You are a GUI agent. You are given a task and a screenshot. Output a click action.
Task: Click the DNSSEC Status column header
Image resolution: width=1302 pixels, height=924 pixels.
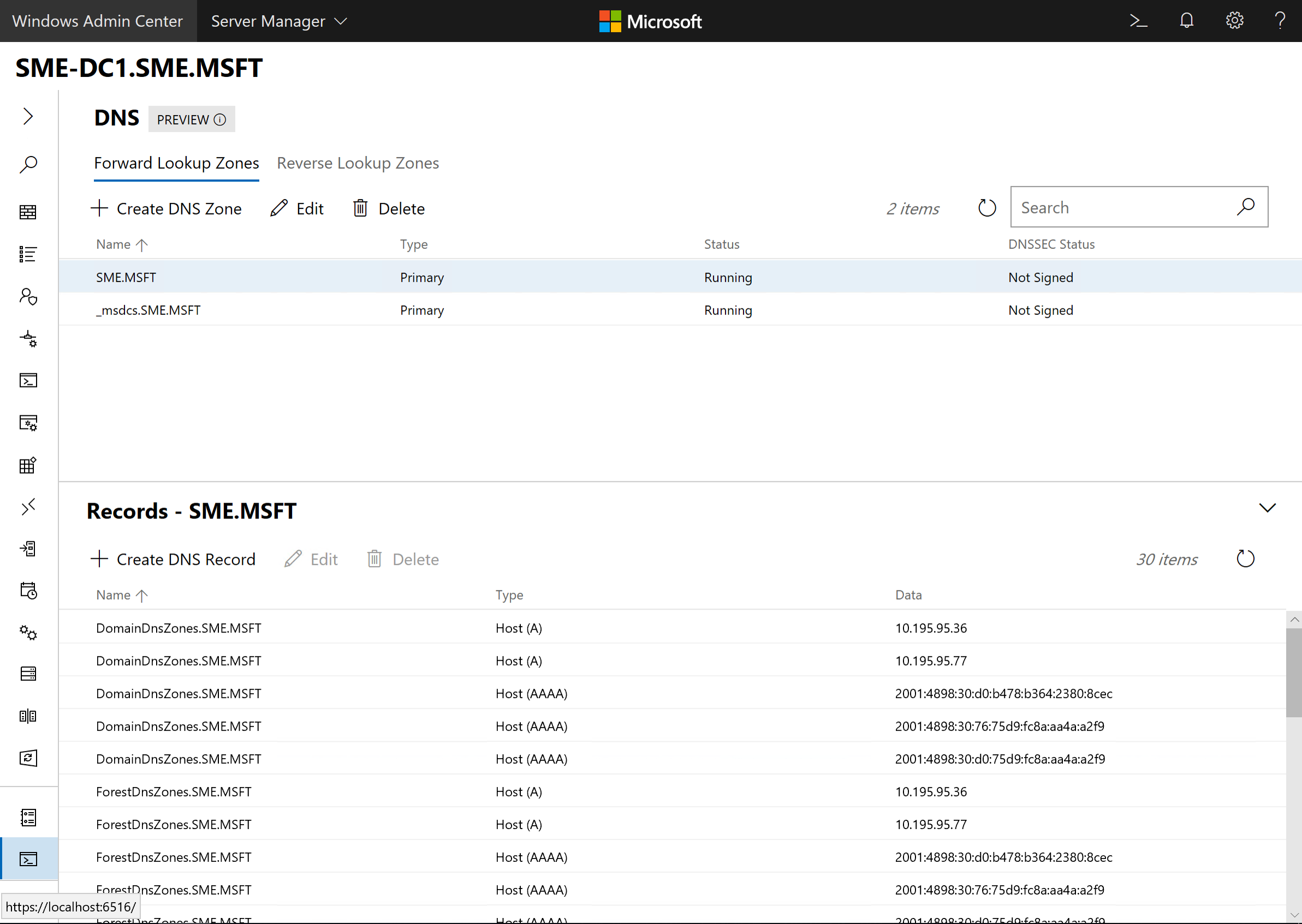click(x=1051, y=244)
